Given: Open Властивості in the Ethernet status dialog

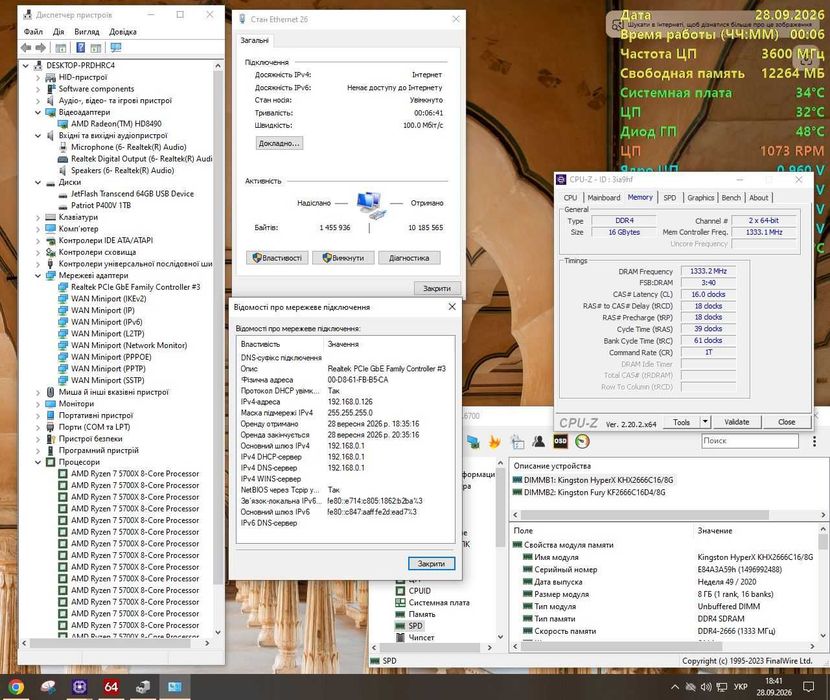Looking at the screenshot, I should tap(277, 257).
